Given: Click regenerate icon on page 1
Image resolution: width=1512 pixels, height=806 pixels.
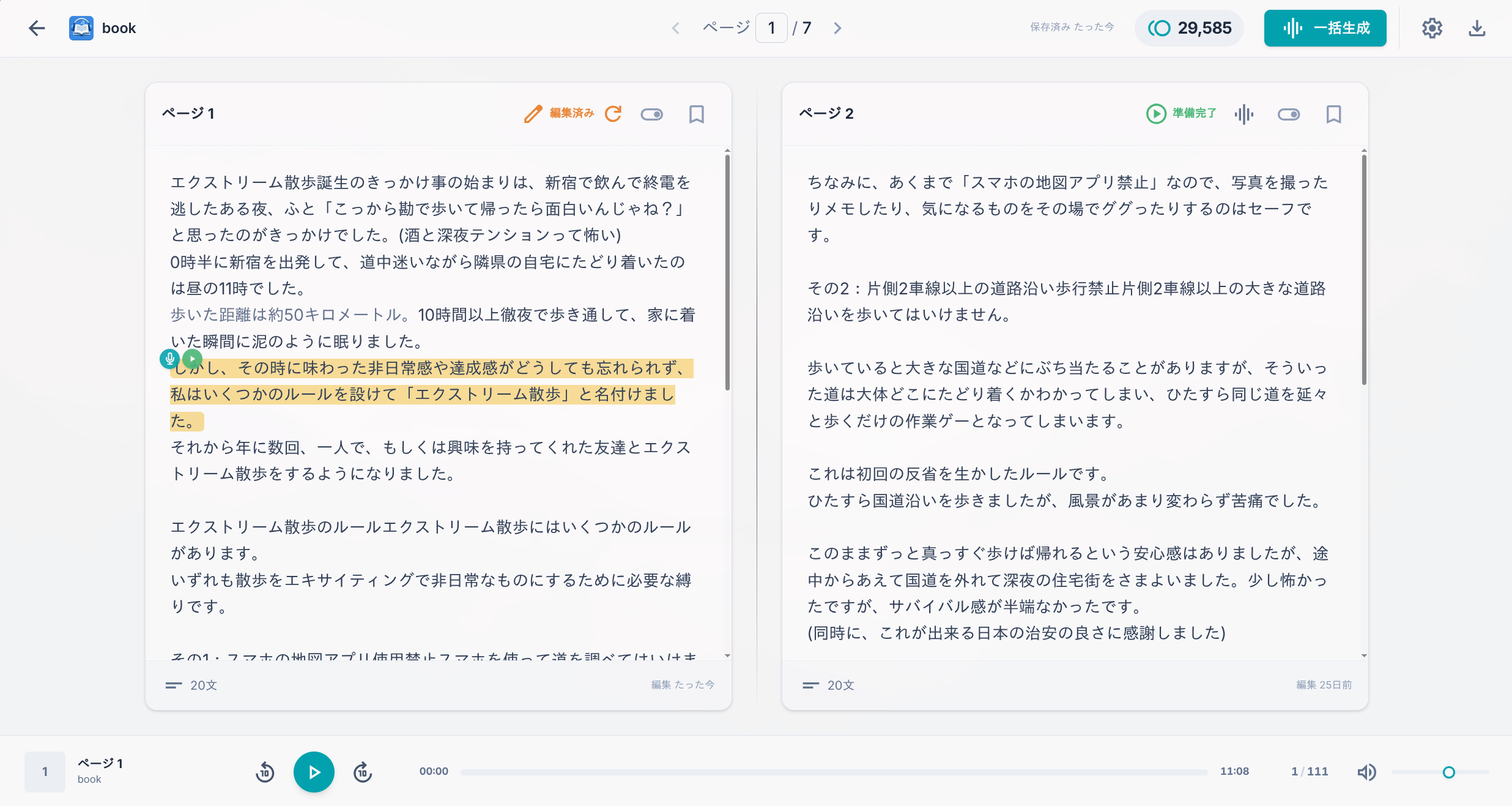Looking at the screenshot, I should 613,114.
